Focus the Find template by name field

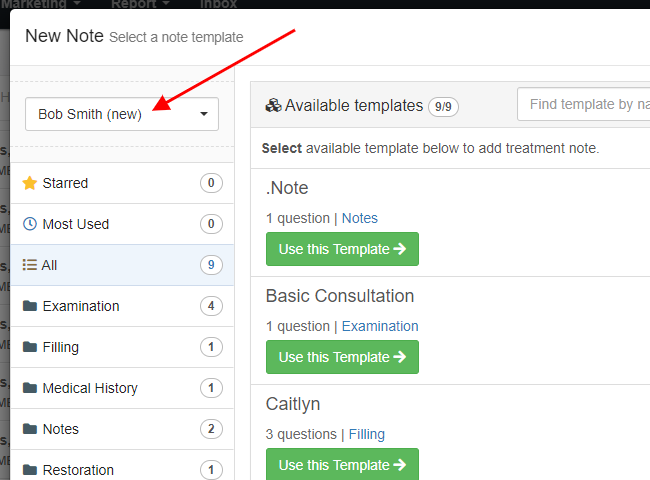(584, 104)
